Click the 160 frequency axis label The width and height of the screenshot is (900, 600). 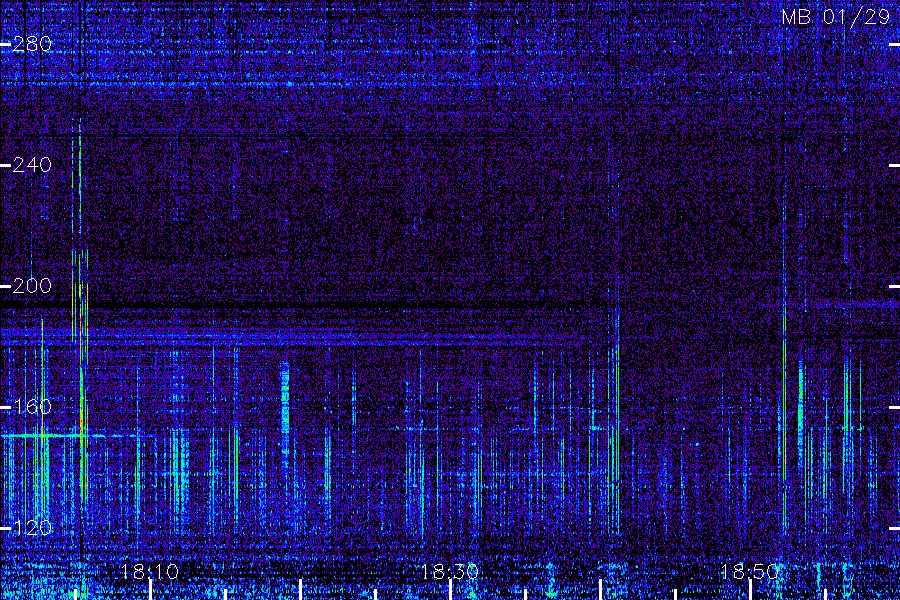[32, 407]
